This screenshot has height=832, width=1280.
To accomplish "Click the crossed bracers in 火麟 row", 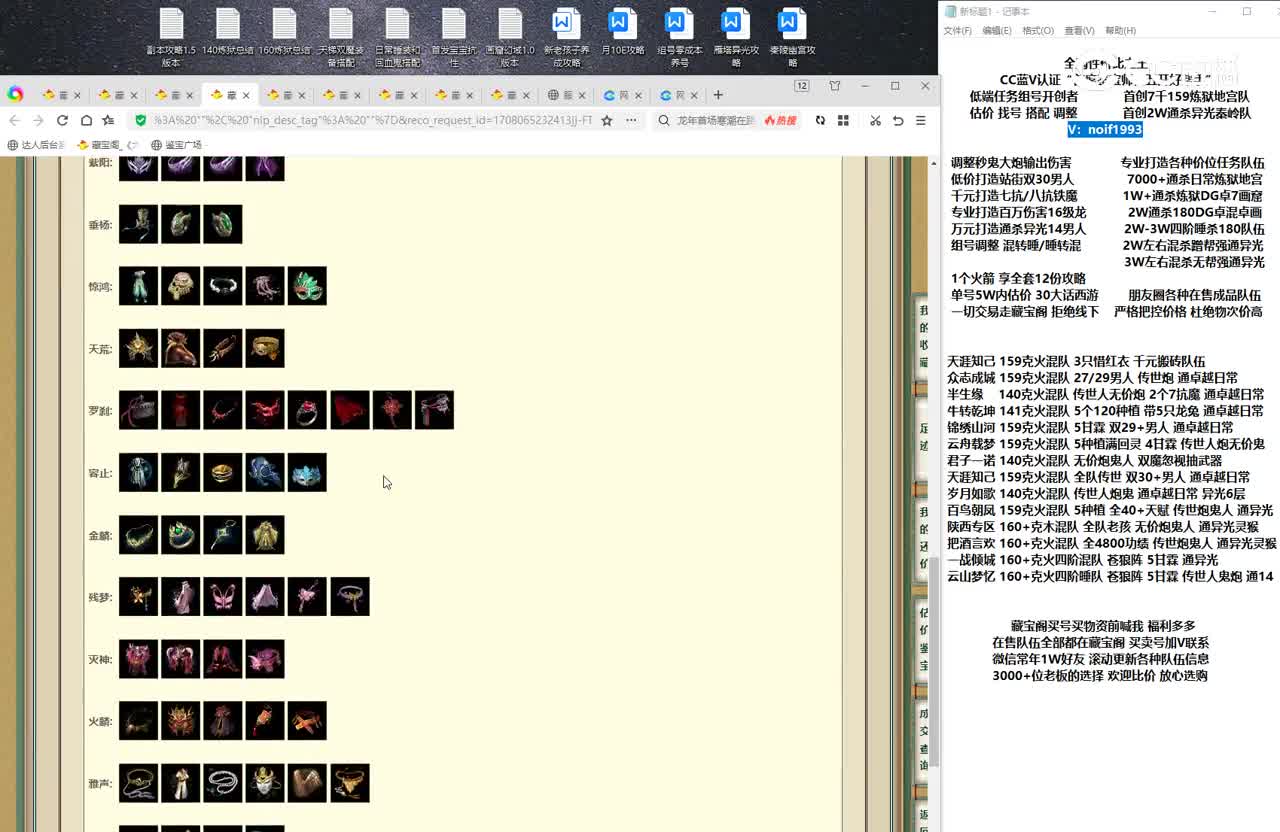I will click(307, 720).
